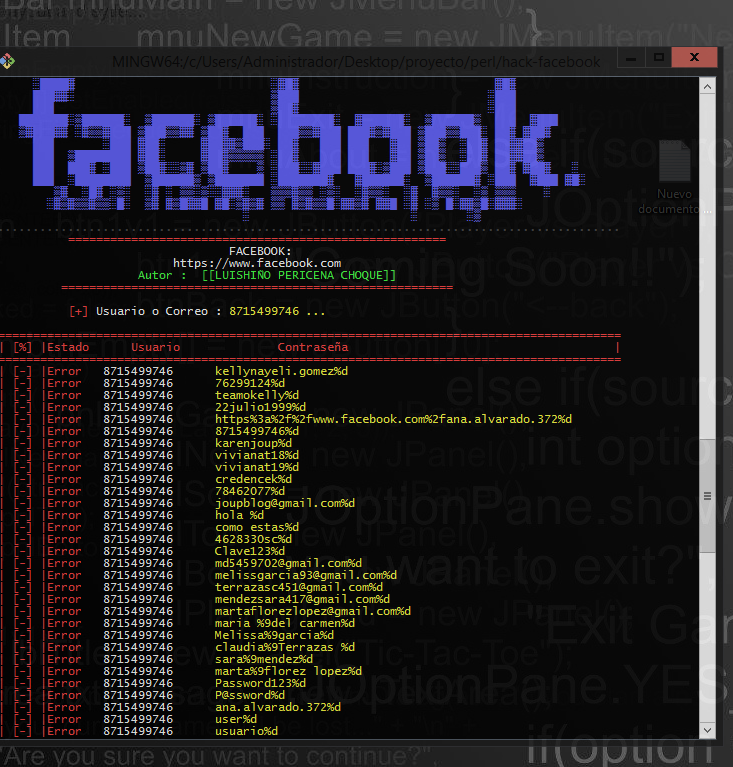Close the MINGW64 terminal window
The image size is (733, 767).
pyautogui.click(x=694, y=58)
